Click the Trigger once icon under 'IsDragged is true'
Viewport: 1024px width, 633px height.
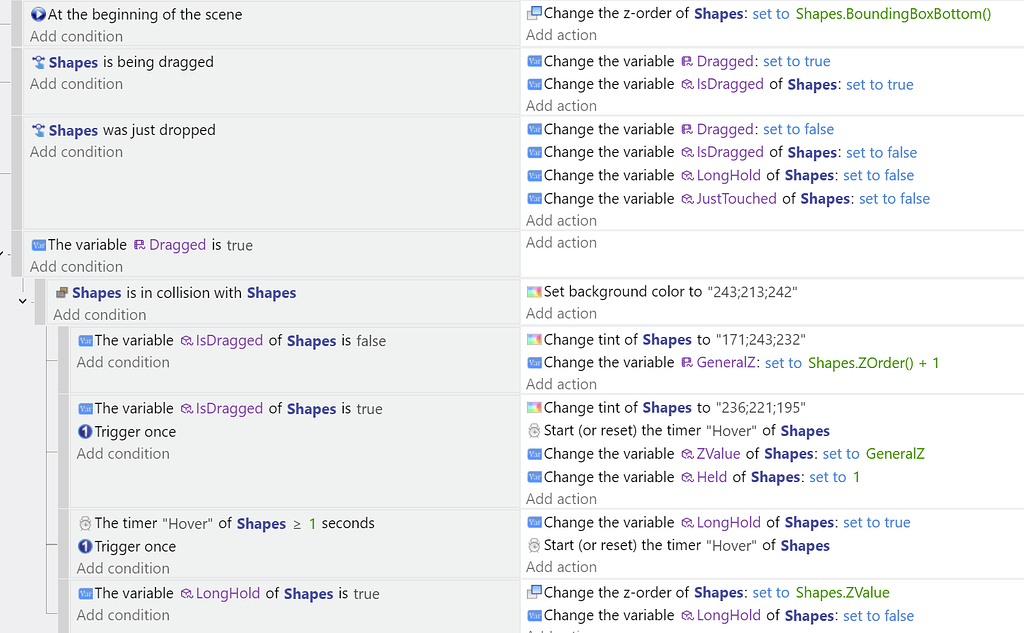(x=85, y=432)
